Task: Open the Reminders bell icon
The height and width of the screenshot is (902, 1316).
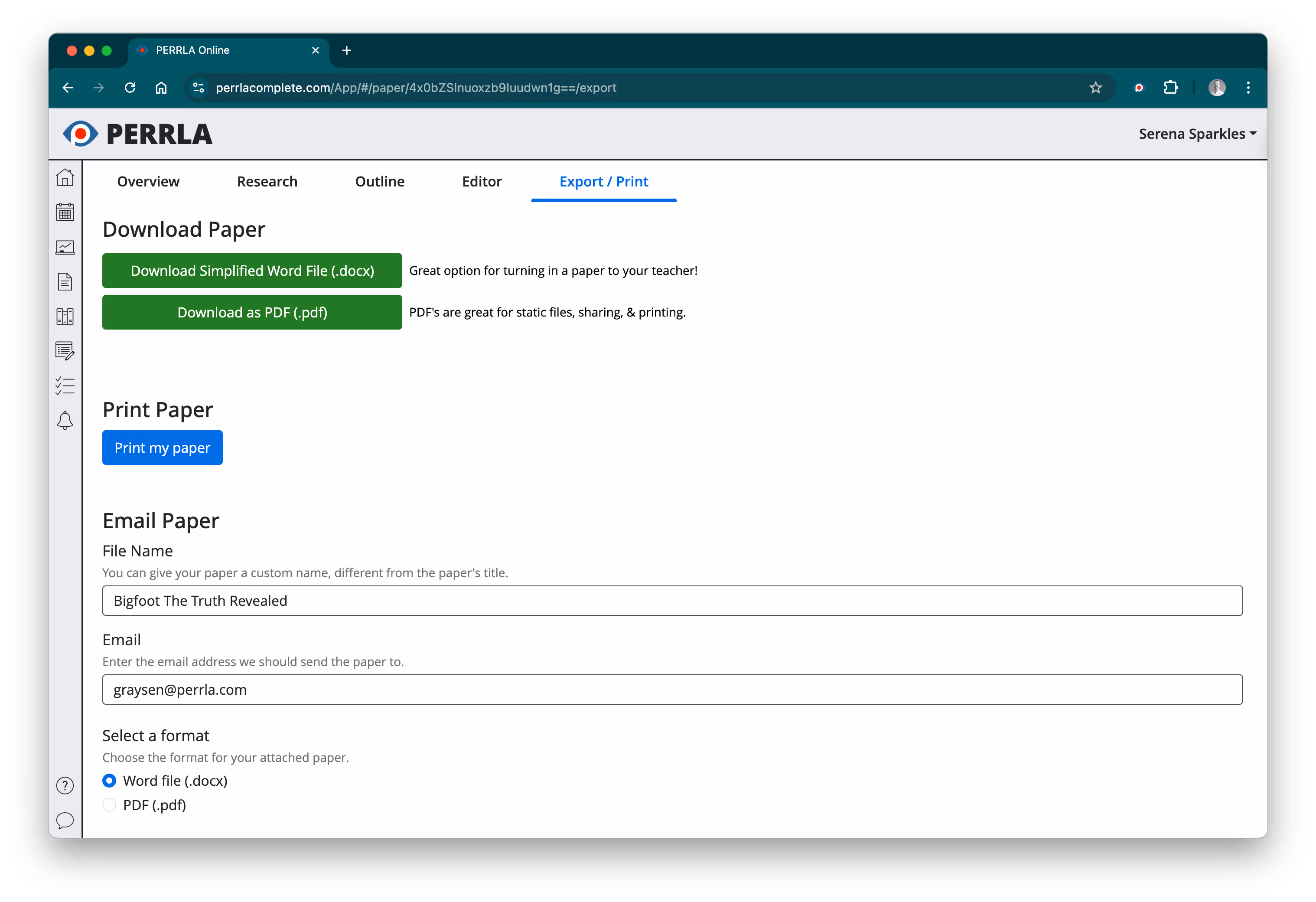Action: (x=65, y=420)
